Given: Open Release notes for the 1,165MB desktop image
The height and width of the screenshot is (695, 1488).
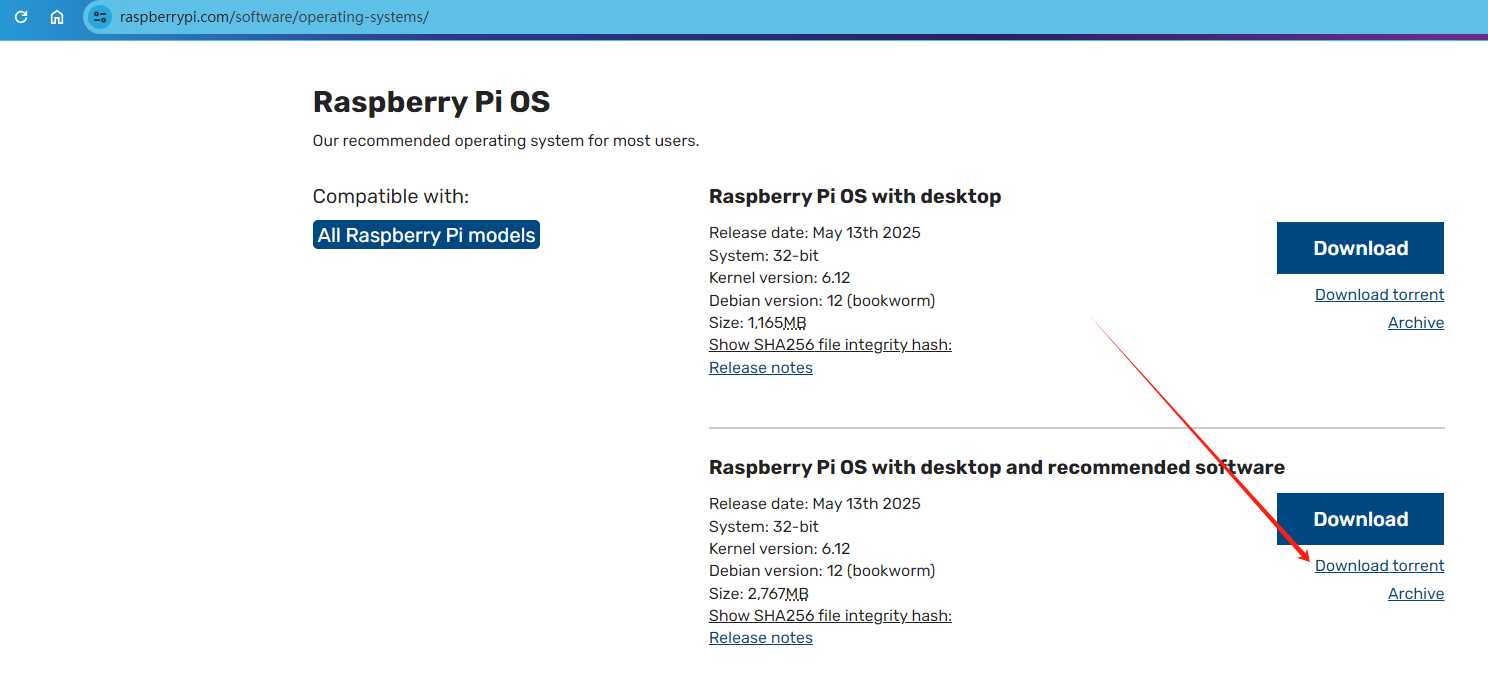Looking at the screenshot, I should click(761, 367).
